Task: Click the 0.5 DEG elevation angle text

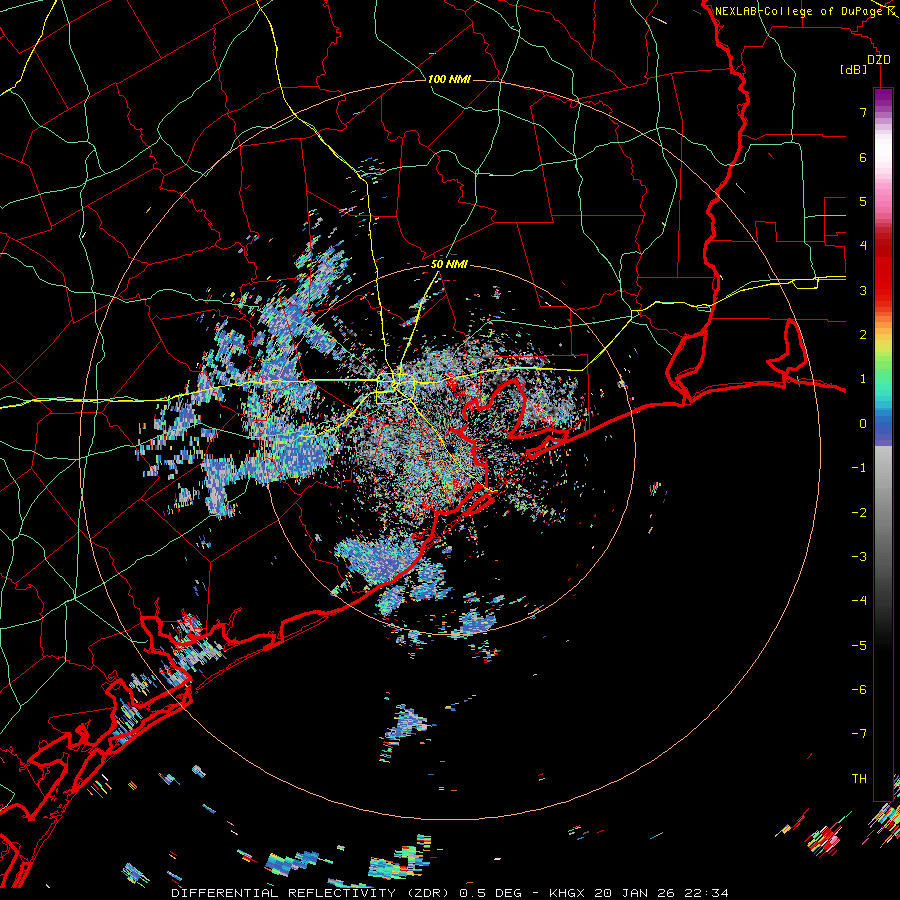Action: click(x=490, y=893)
